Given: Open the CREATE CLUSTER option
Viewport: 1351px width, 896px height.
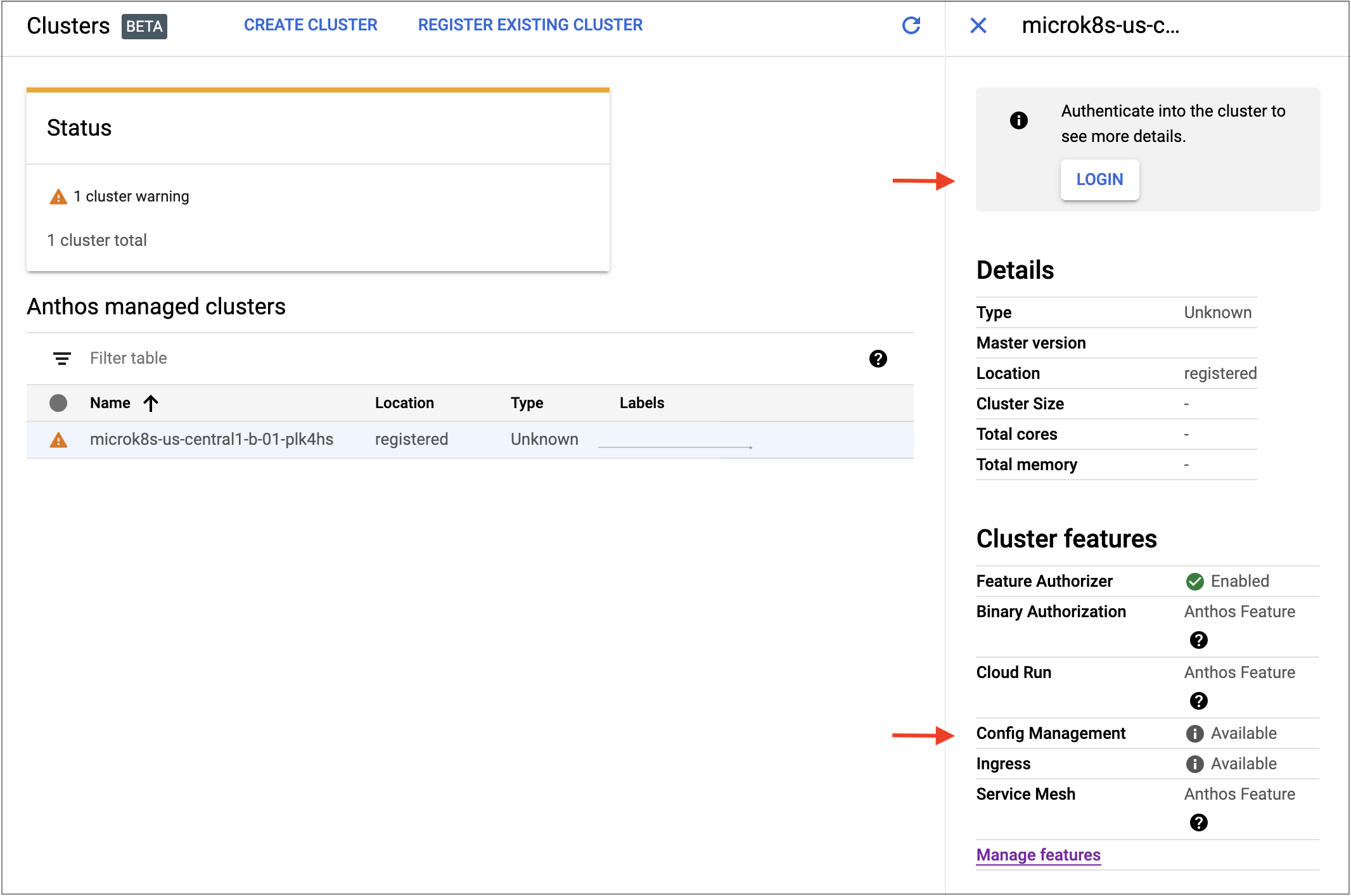Looking at the screenshot, I should (311, 25).
